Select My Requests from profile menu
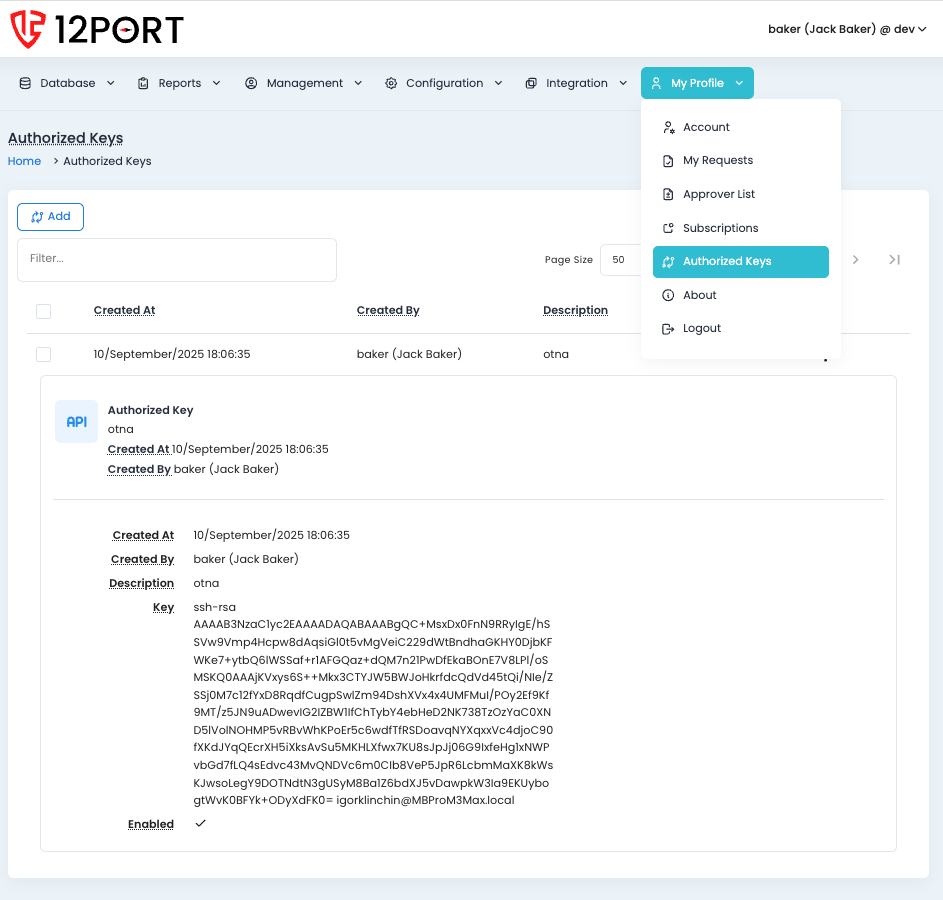 click(x=717, y=160)
